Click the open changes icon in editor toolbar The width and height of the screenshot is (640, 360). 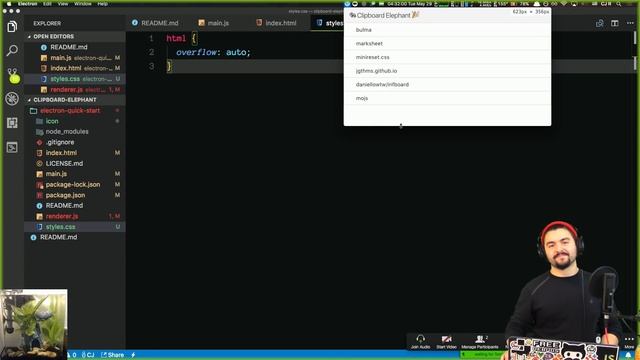pos(600,23)
